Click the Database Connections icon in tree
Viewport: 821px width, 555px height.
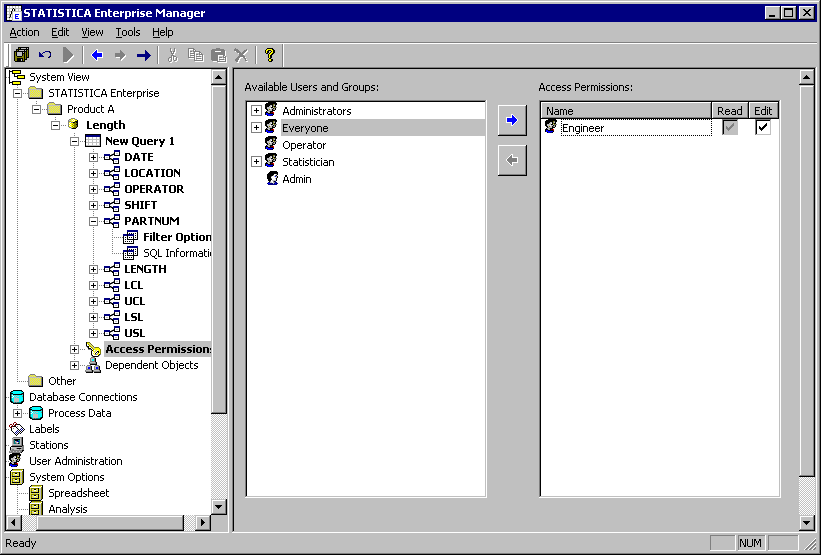[17, 397]
